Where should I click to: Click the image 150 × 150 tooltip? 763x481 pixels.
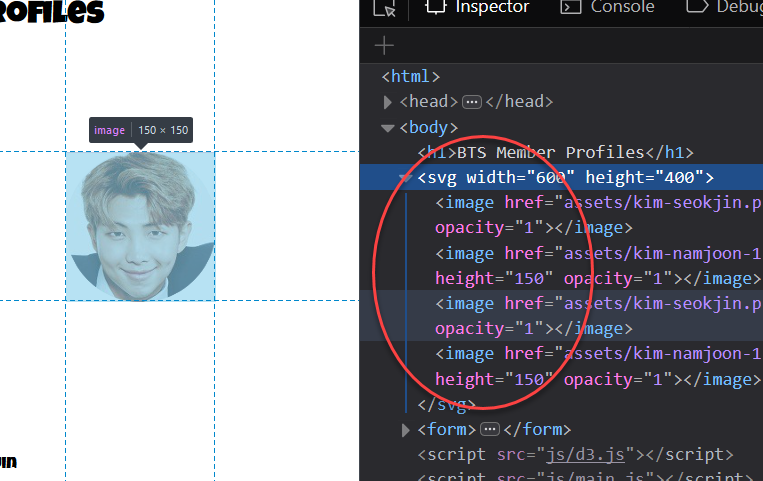click(141, 130)
